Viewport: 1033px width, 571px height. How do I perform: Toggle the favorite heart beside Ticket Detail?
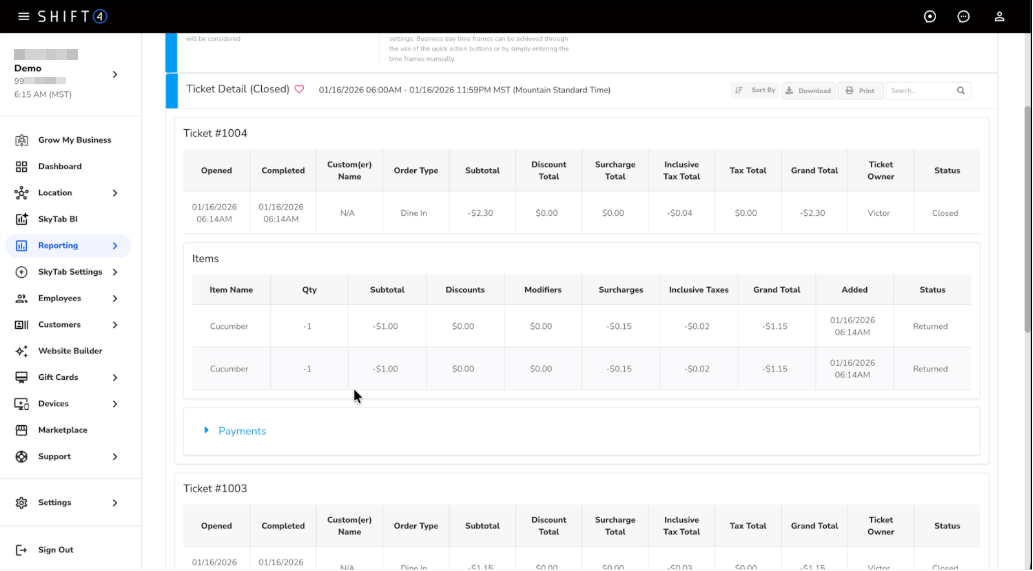click(299, 90)
